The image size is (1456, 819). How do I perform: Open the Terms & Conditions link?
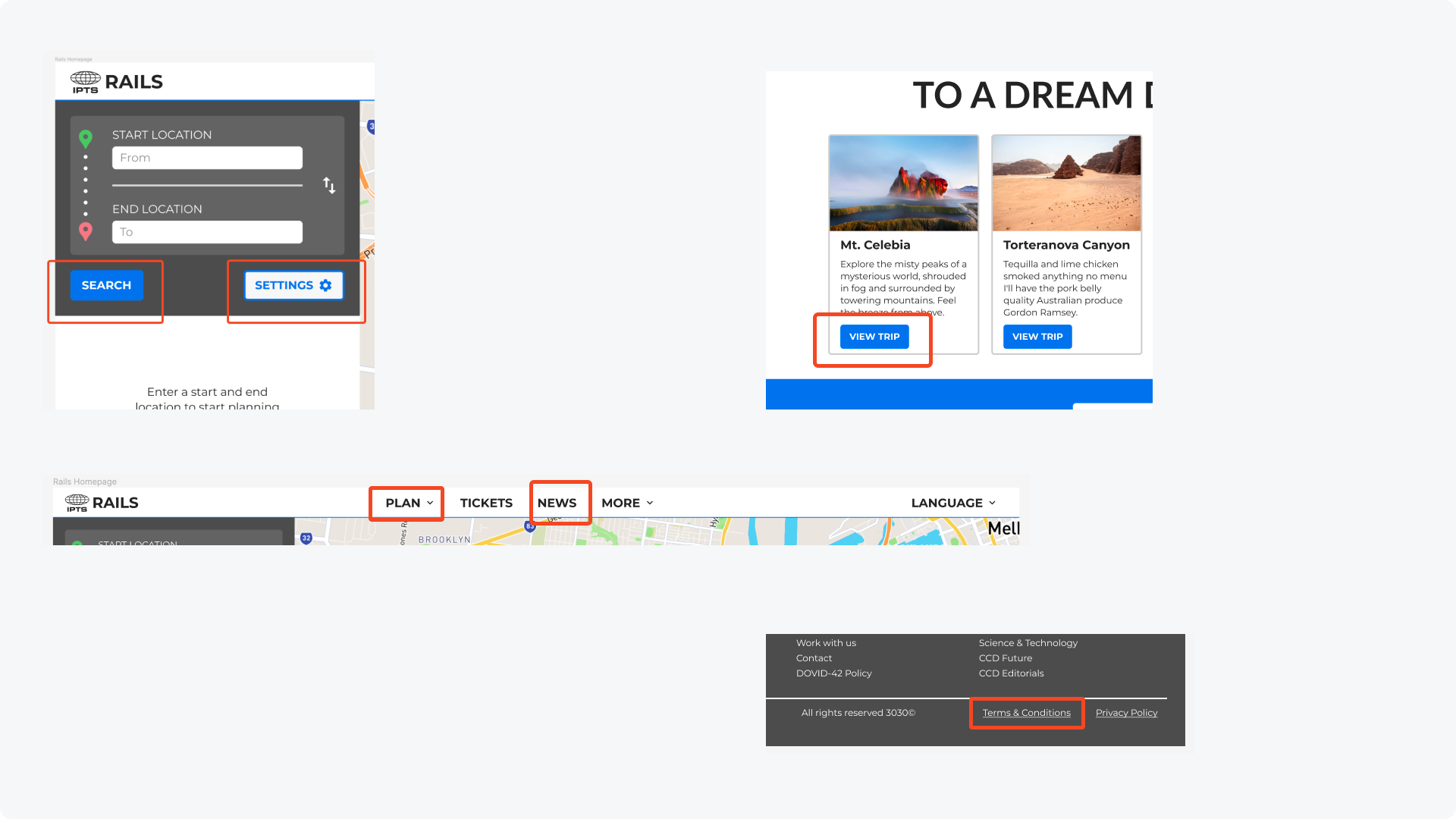click(x=1026, y=713)
